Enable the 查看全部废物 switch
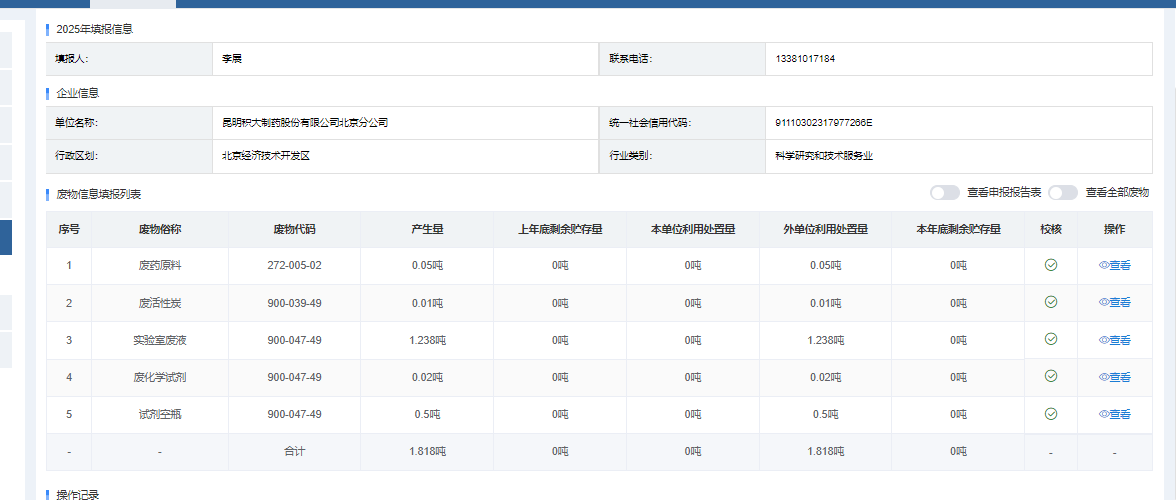This screenshot has height=500, width=1176. click(x=1062, y=192)
